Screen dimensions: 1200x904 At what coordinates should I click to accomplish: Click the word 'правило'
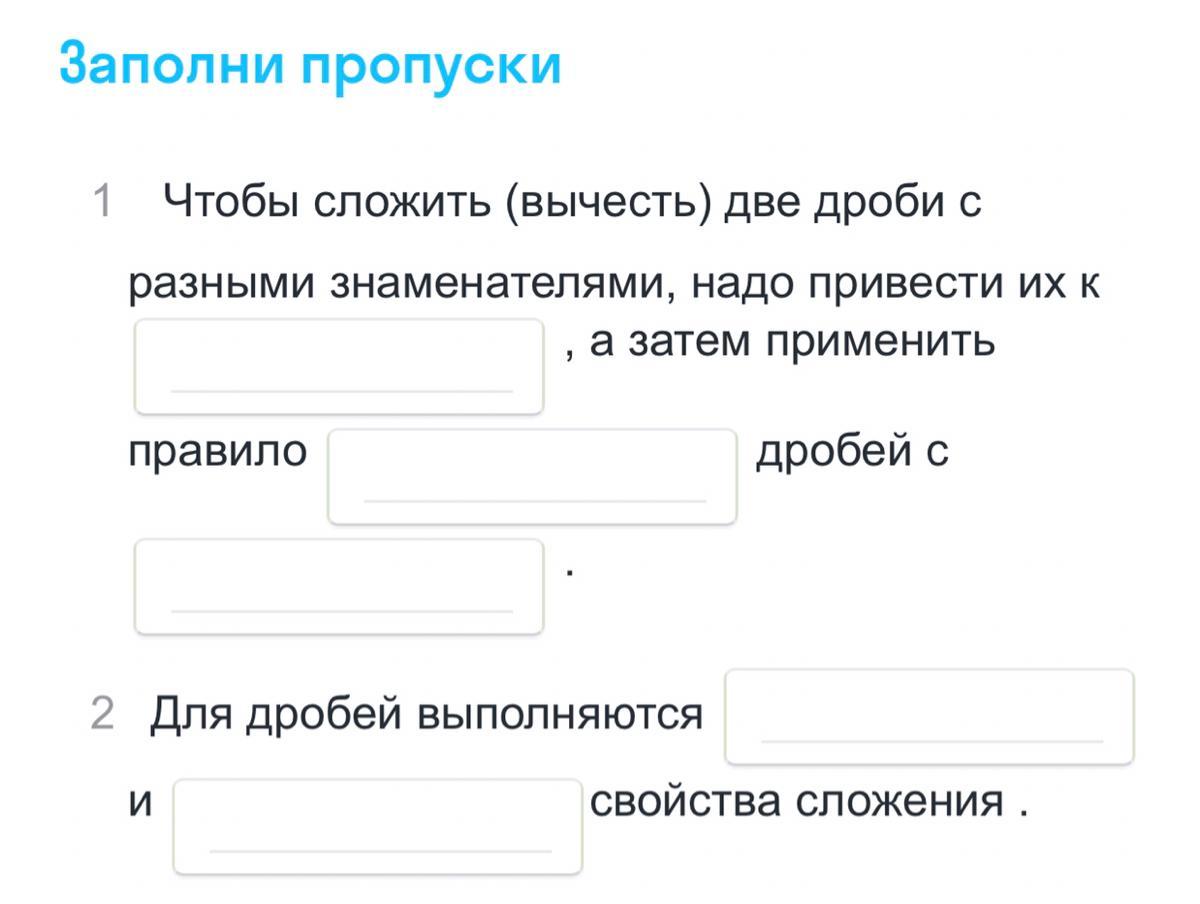coord(218,452)
